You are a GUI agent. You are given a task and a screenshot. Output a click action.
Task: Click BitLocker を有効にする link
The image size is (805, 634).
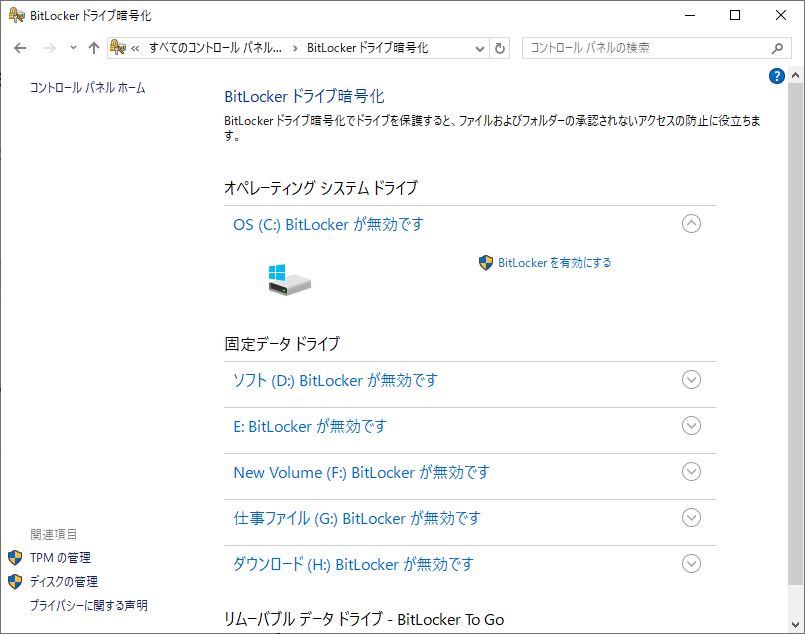554,263
